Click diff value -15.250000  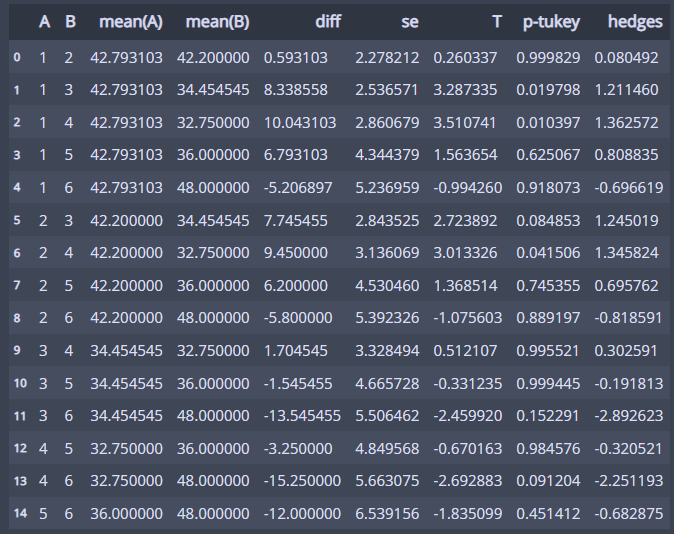click(x=302, y=481)
